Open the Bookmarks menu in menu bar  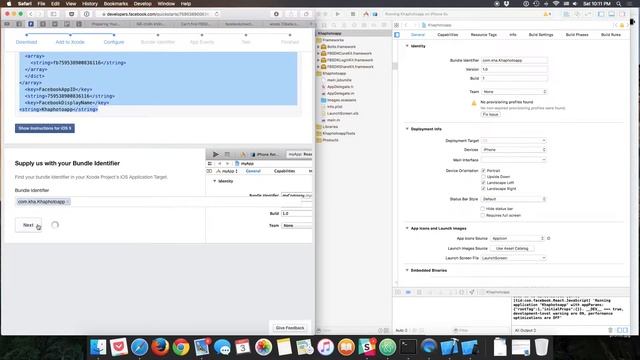pos(116,4)
